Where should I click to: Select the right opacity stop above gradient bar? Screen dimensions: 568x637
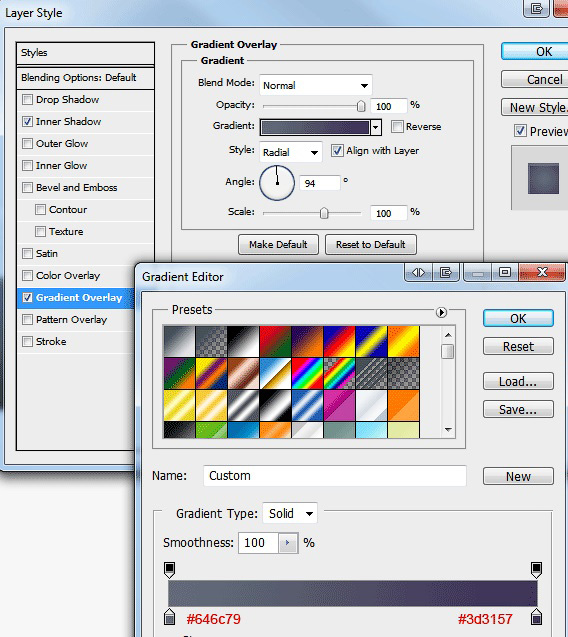click(536, 570)
